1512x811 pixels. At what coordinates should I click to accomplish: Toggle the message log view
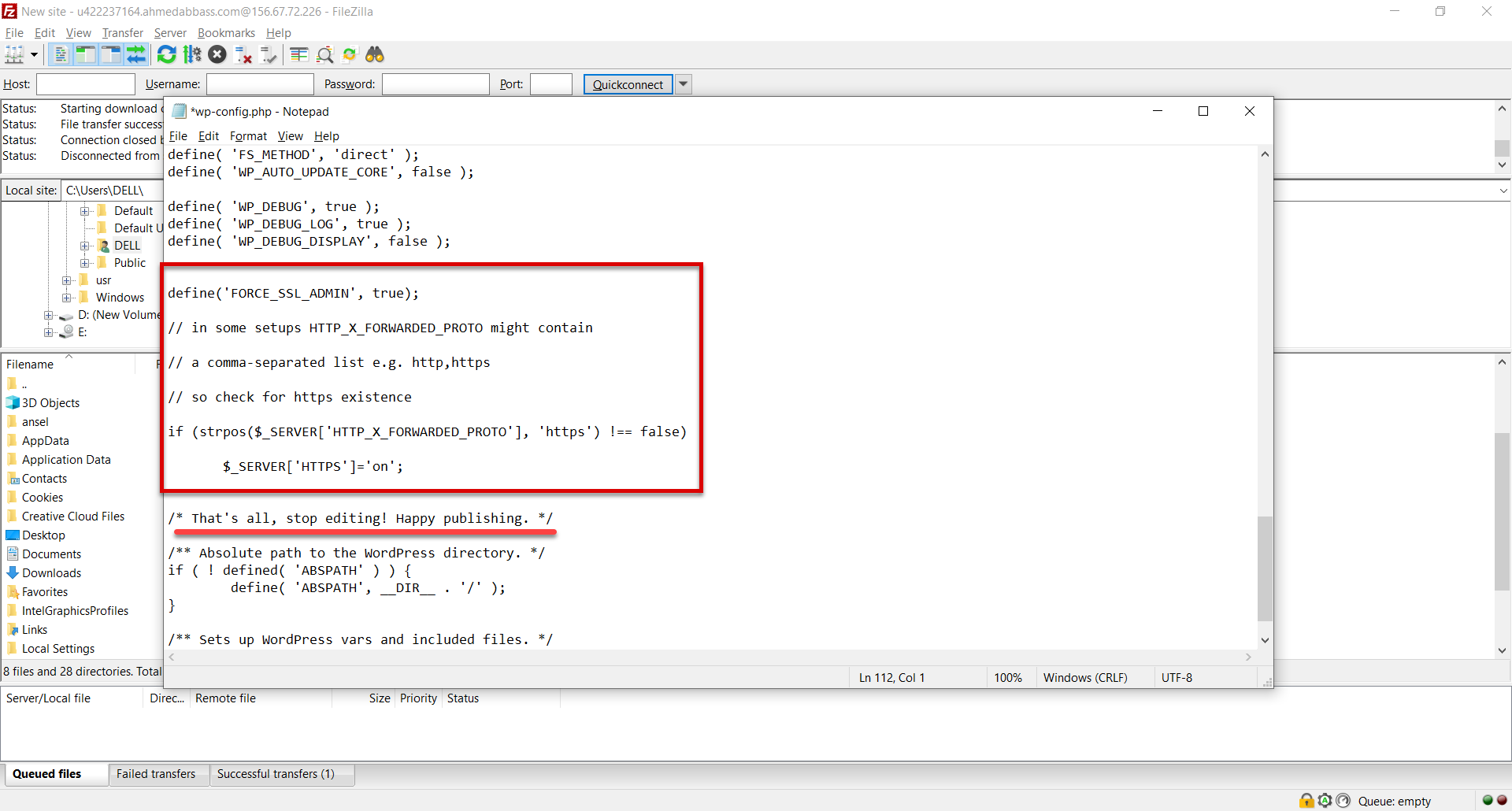tap(61, 55)
